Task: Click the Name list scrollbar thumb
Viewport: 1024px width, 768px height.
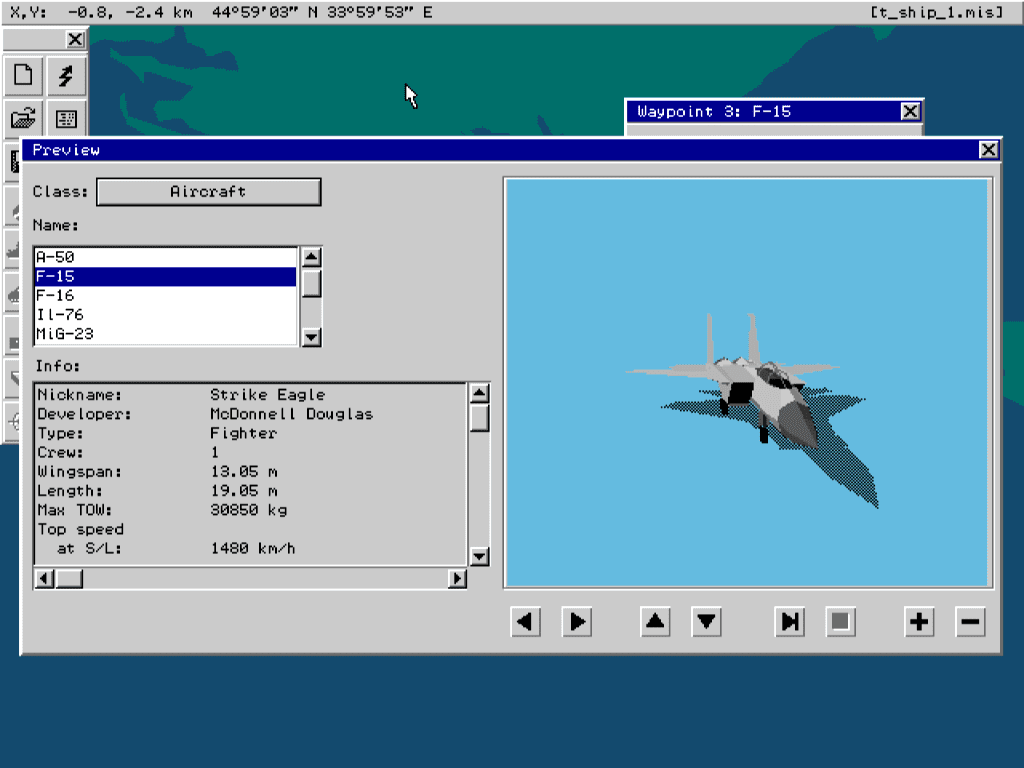Action: pos(312,283)
